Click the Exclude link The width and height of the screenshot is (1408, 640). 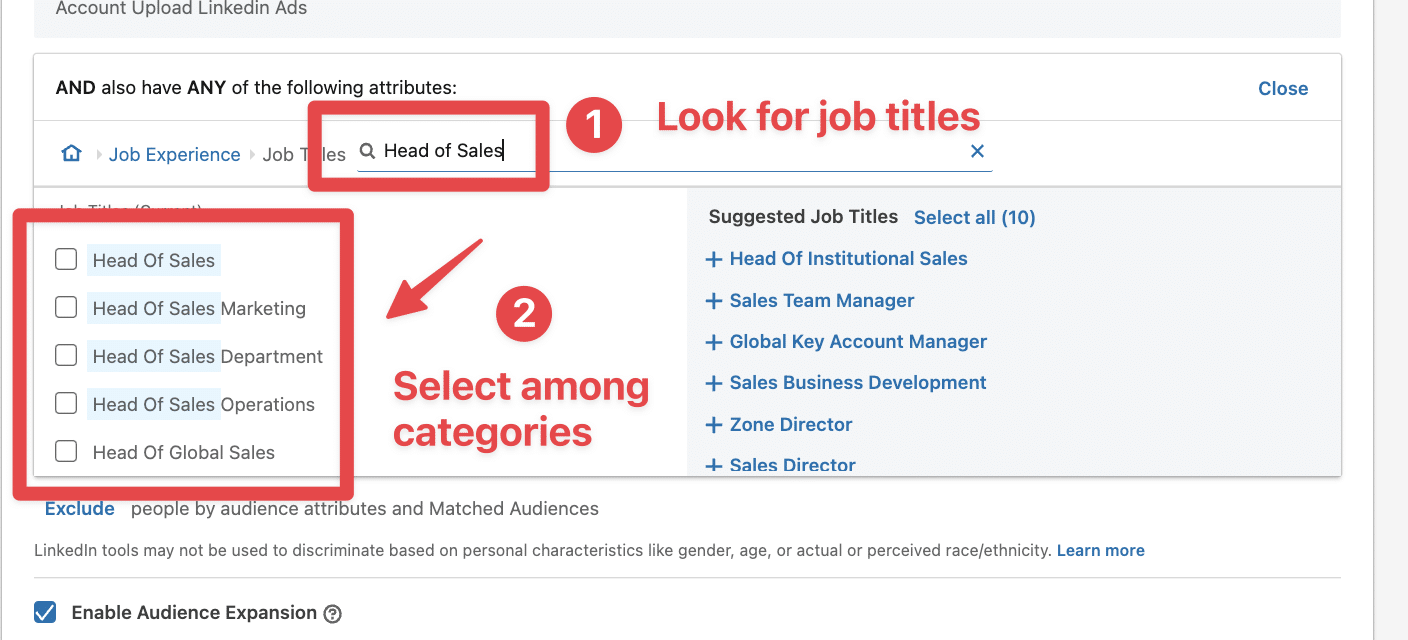click(80, 508)
